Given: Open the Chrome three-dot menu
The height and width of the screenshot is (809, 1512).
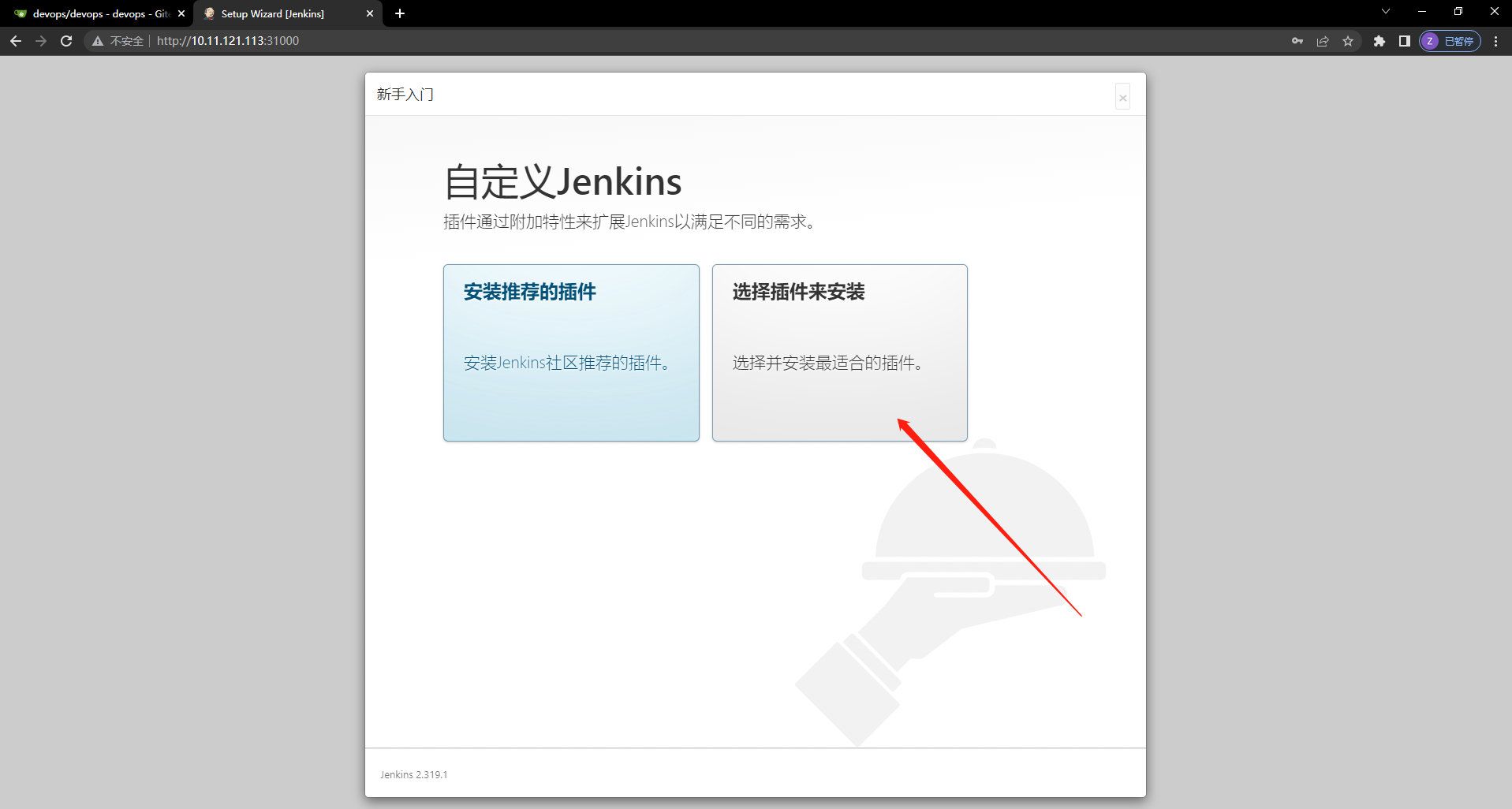Looking at the screenshot, I should click(x=1495, y=41).
